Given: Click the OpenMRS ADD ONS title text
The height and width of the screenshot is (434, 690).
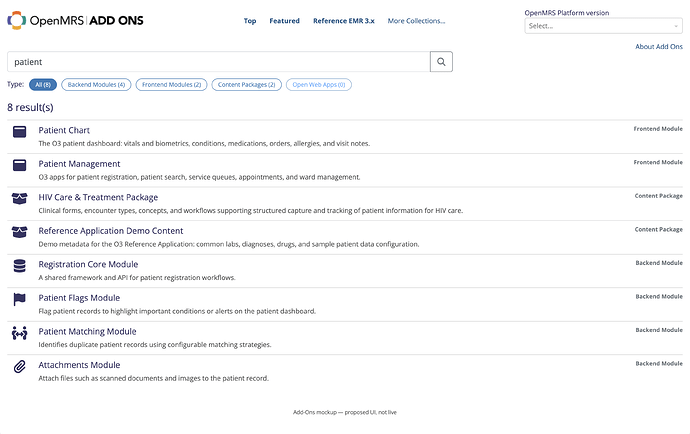Looking at the screenshot, I should pyautogui.click(x=87, y=20).
